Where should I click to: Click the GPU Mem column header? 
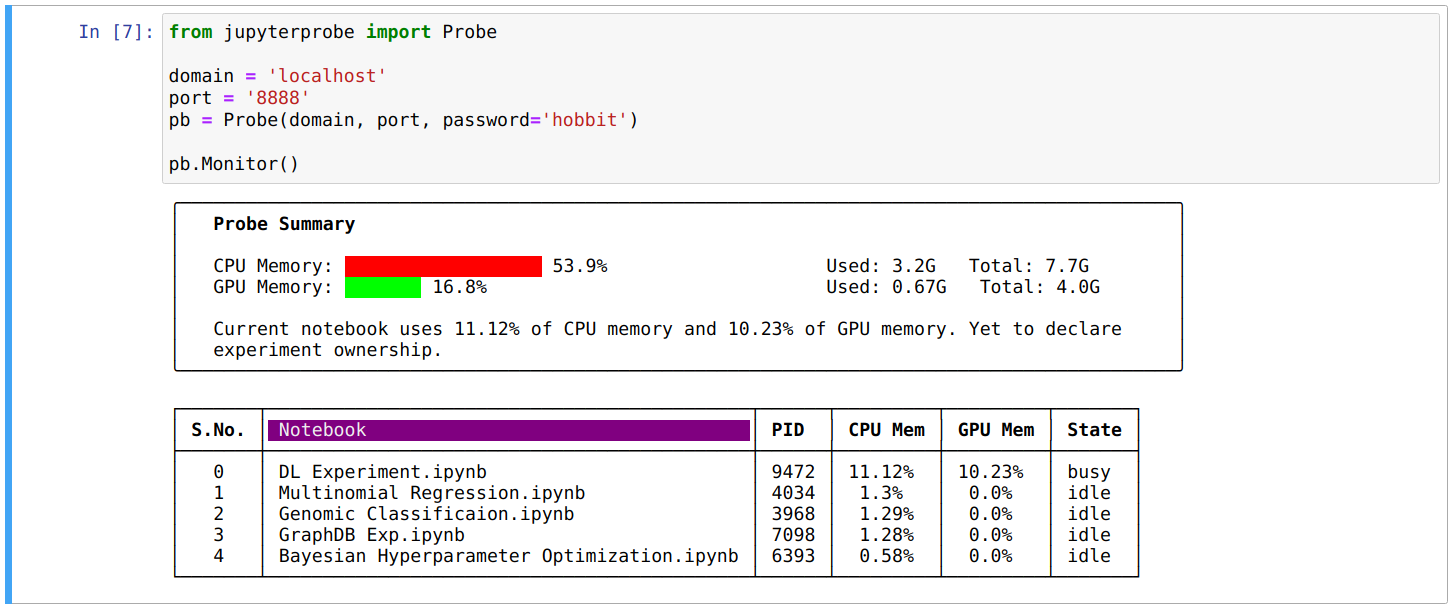point(995,430)
